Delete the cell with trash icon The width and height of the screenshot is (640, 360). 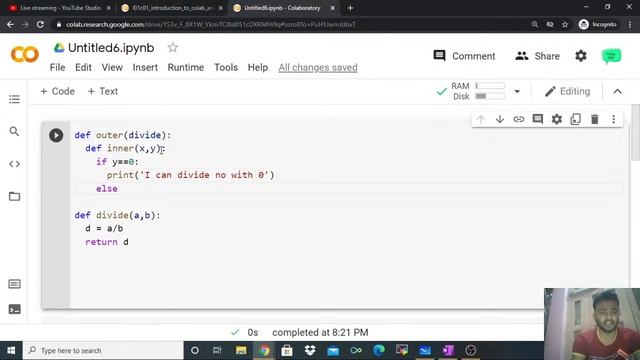click(x=595, y=119)
